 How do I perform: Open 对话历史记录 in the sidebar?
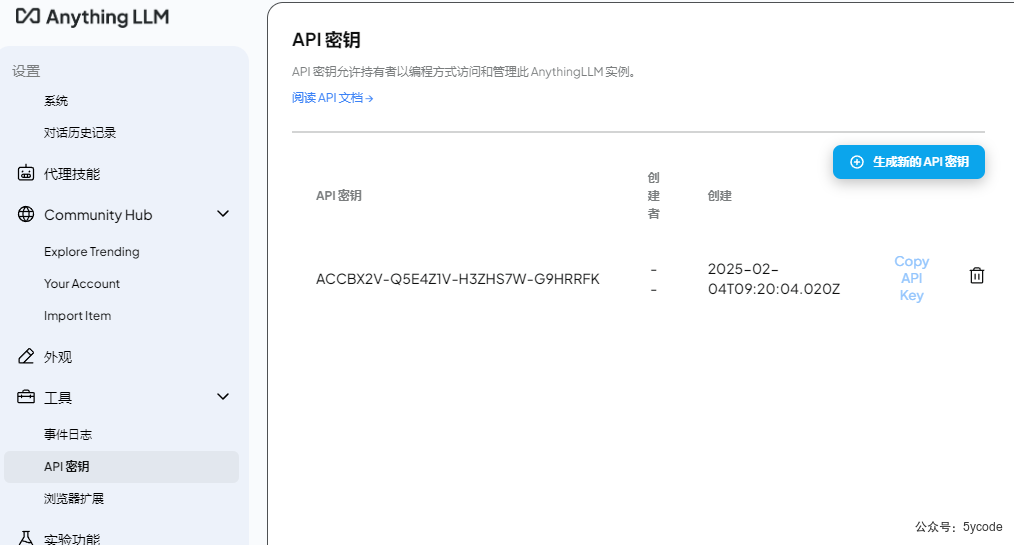80,133
